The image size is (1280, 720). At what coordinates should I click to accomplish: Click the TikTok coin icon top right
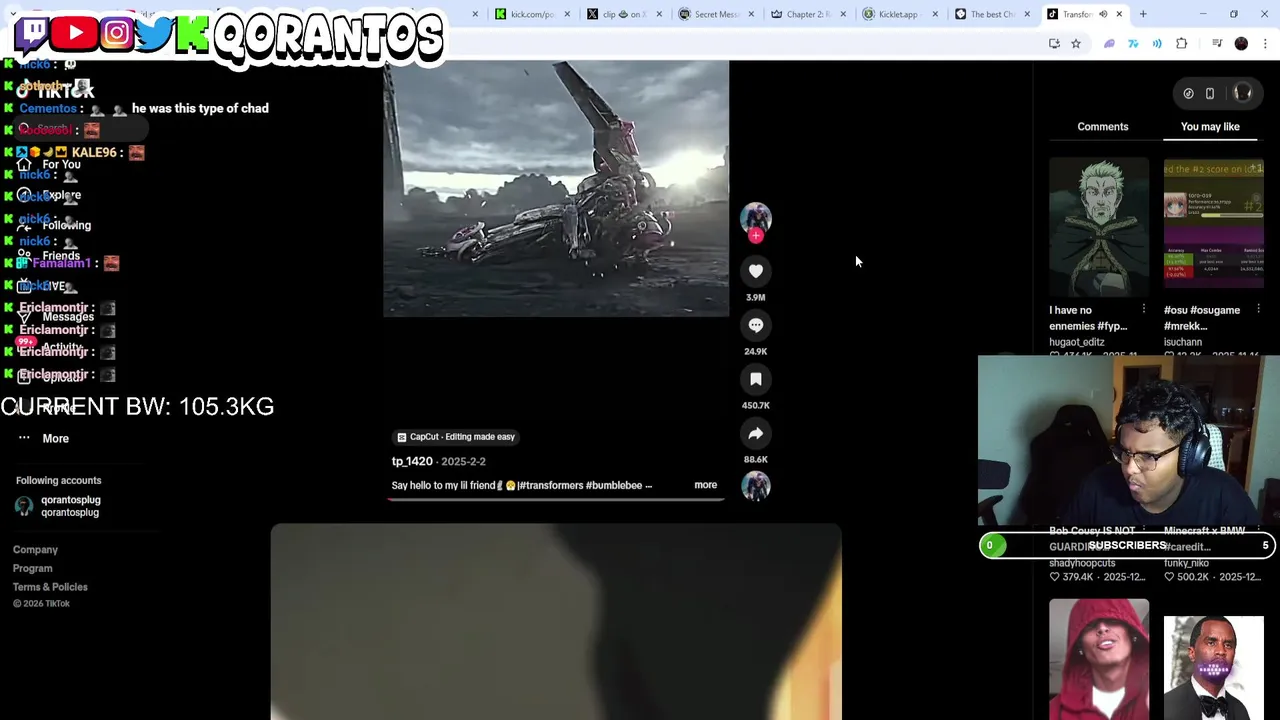pyautogui.click(x=1188, y=93)
